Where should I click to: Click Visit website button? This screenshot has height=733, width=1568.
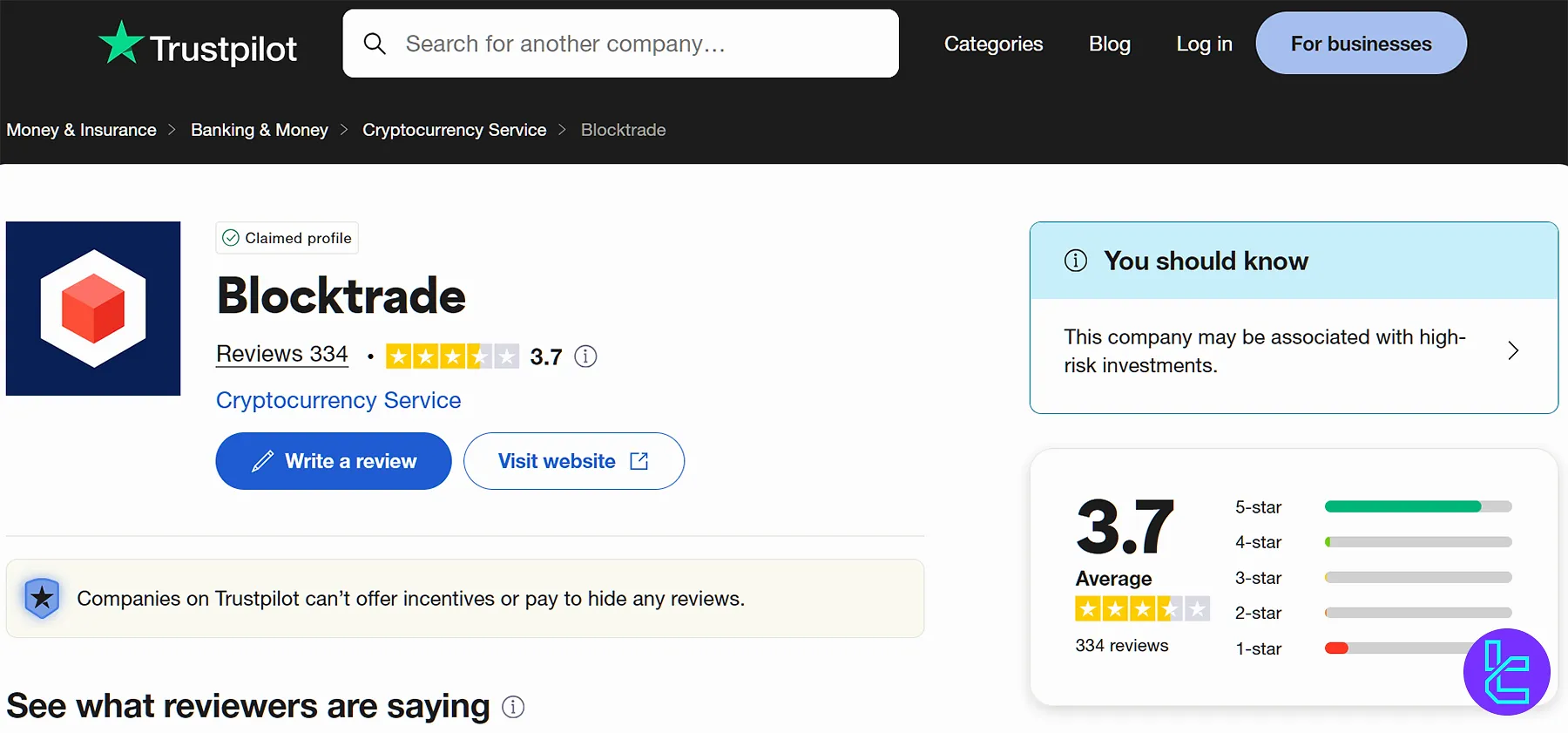[573, 461]
